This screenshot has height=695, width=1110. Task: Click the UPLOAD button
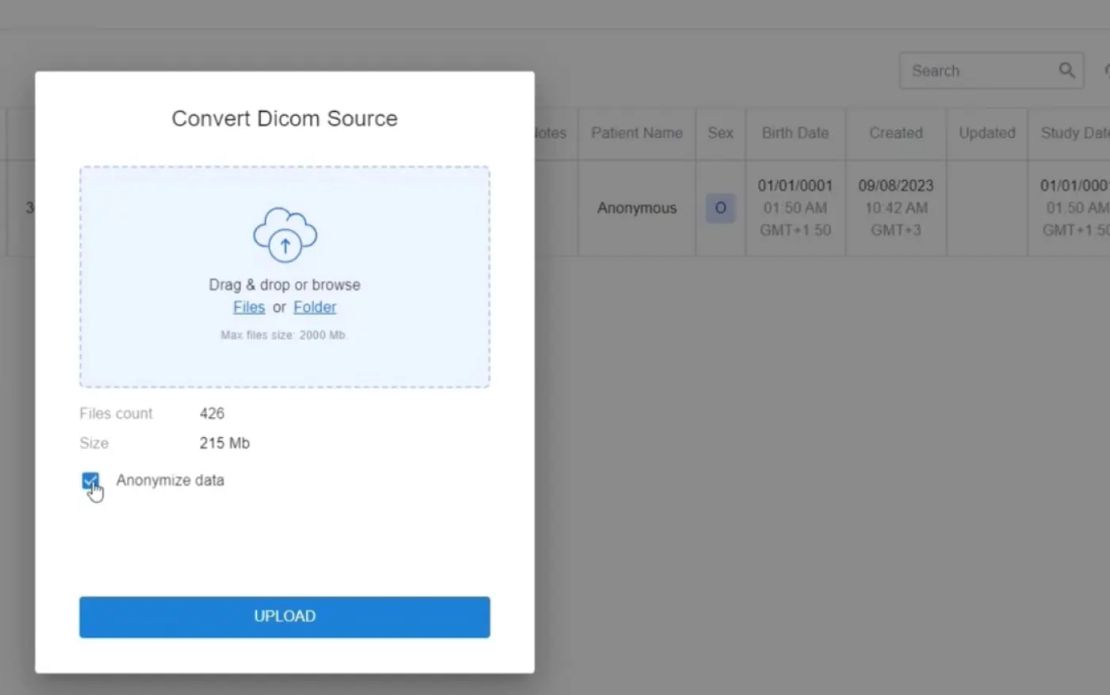click(x=285, y=616)
